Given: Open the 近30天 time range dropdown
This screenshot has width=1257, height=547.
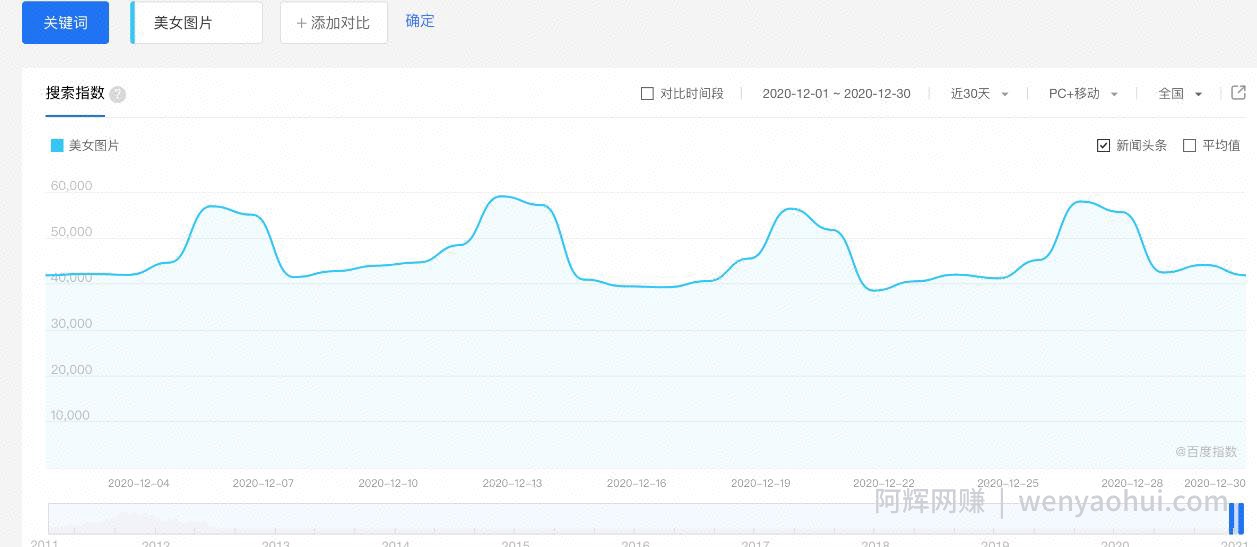Looking at the screenshot, I should 979,94.
